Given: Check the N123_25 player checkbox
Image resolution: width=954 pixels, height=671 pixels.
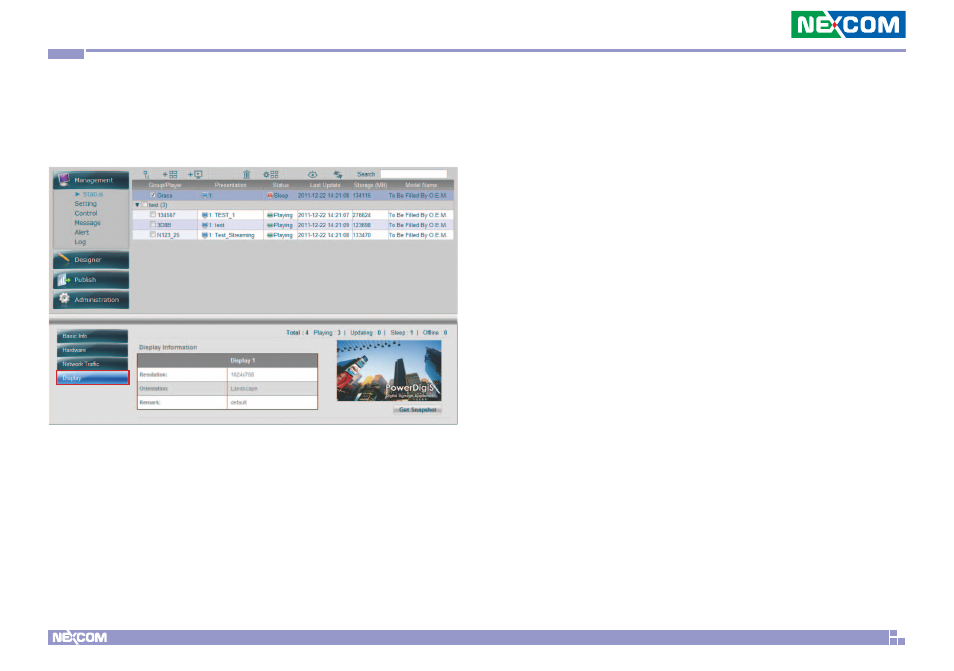Looking at the screenshot, I should click(153, 234).
